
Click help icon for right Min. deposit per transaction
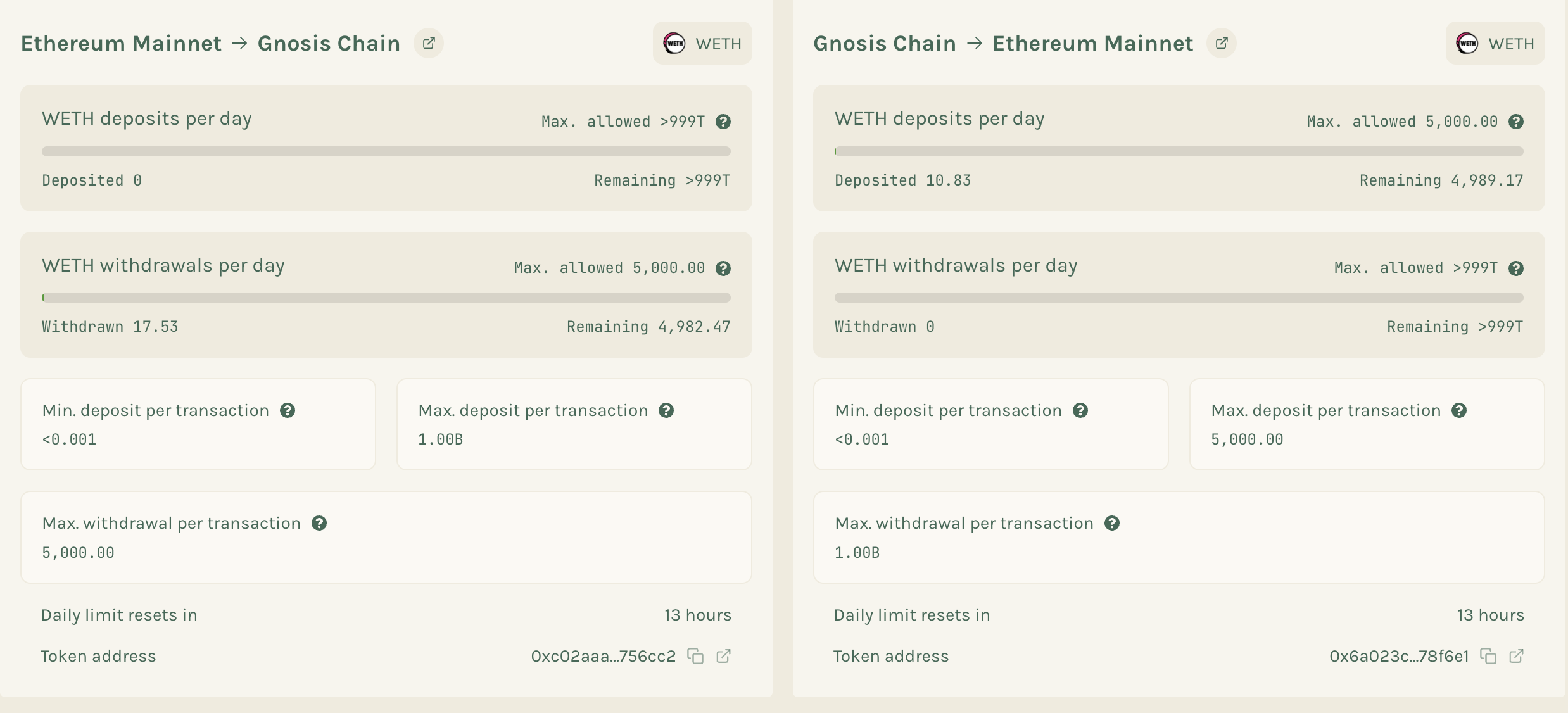tap(1080, 410)
